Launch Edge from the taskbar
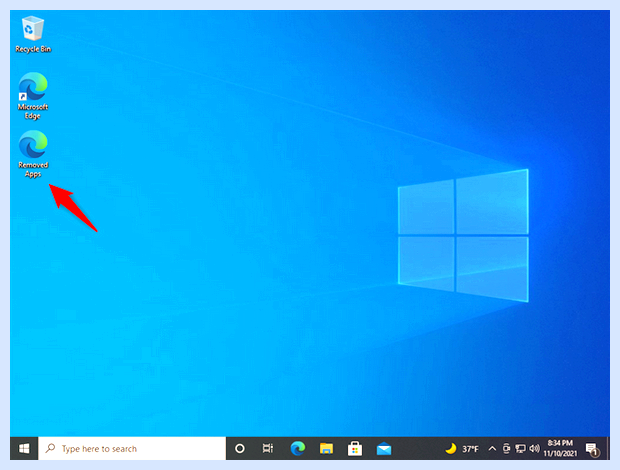Screen dimensions: 620x470 coord(298,449)
